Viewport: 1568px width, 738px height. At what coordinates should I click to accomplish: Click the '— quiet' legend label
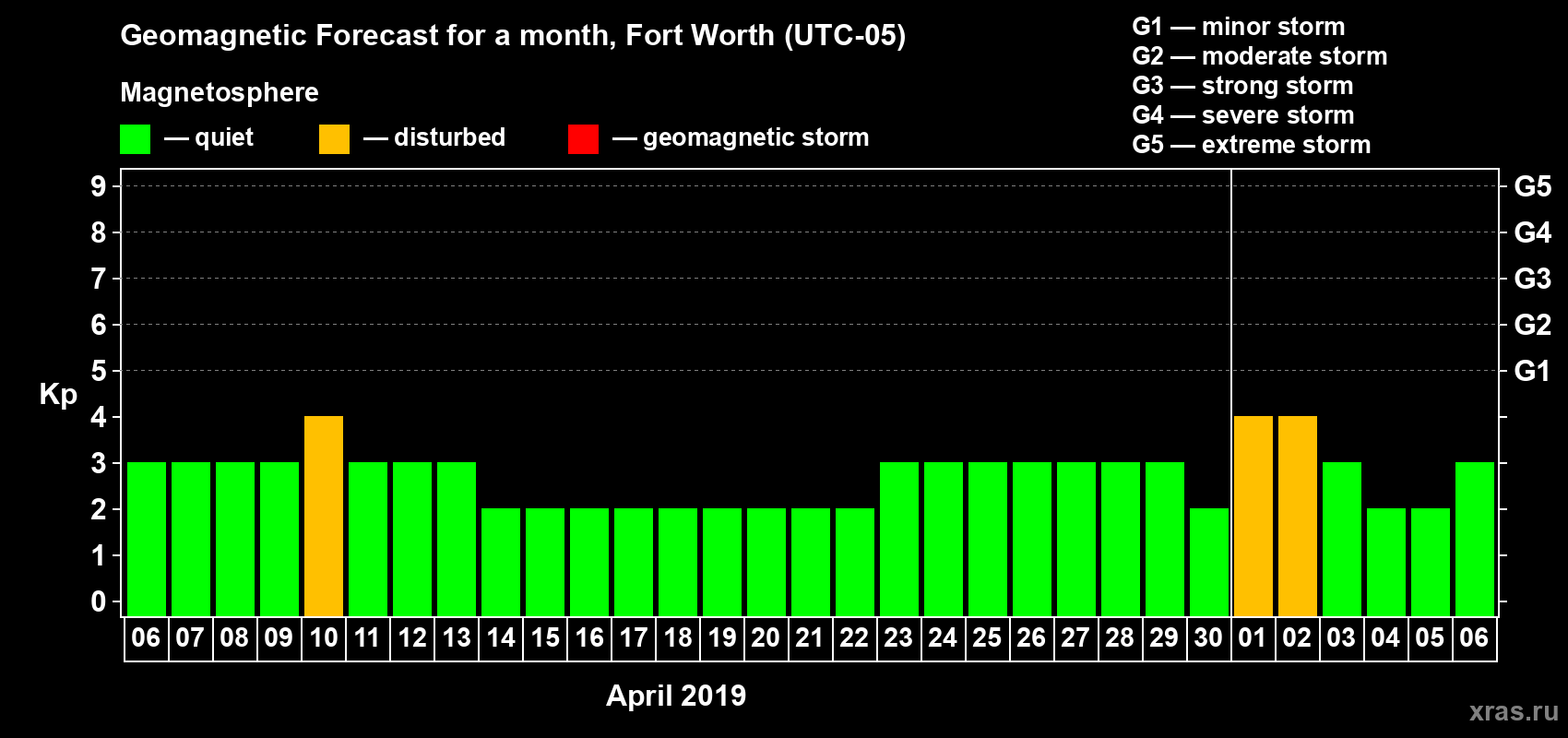[x=208, y=137]
